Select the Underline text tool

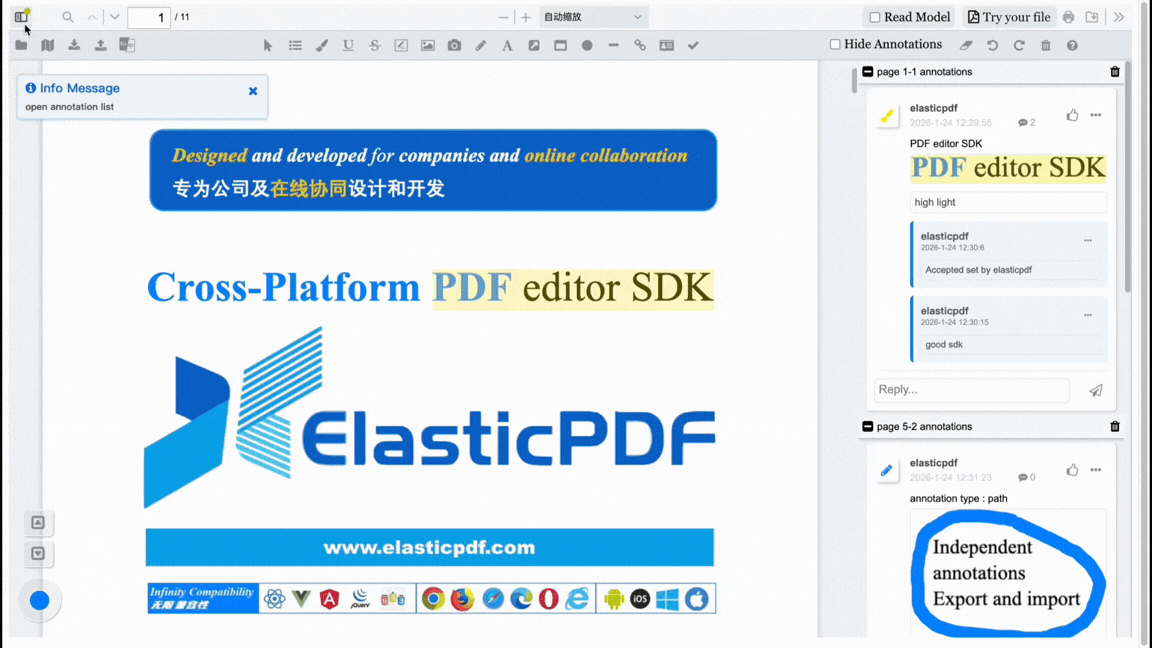[x=347, y=45]
